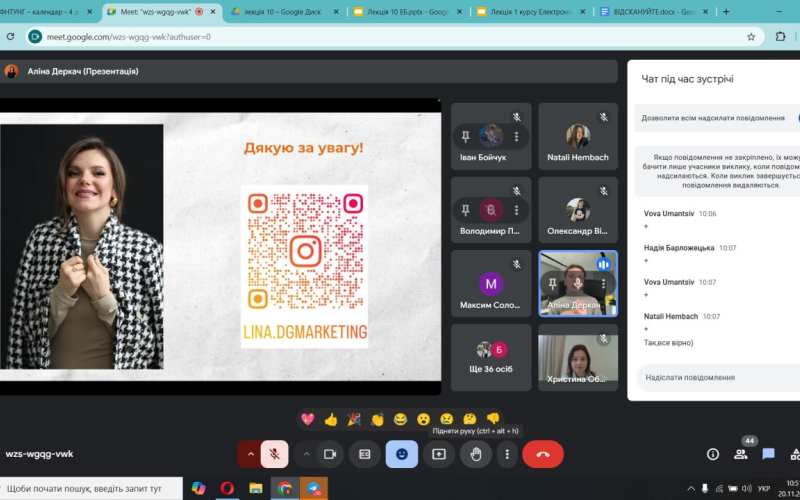Mute Аліна Деркач microphone icon
Viewport: 800px width, 500px height.
coord(578,284)
